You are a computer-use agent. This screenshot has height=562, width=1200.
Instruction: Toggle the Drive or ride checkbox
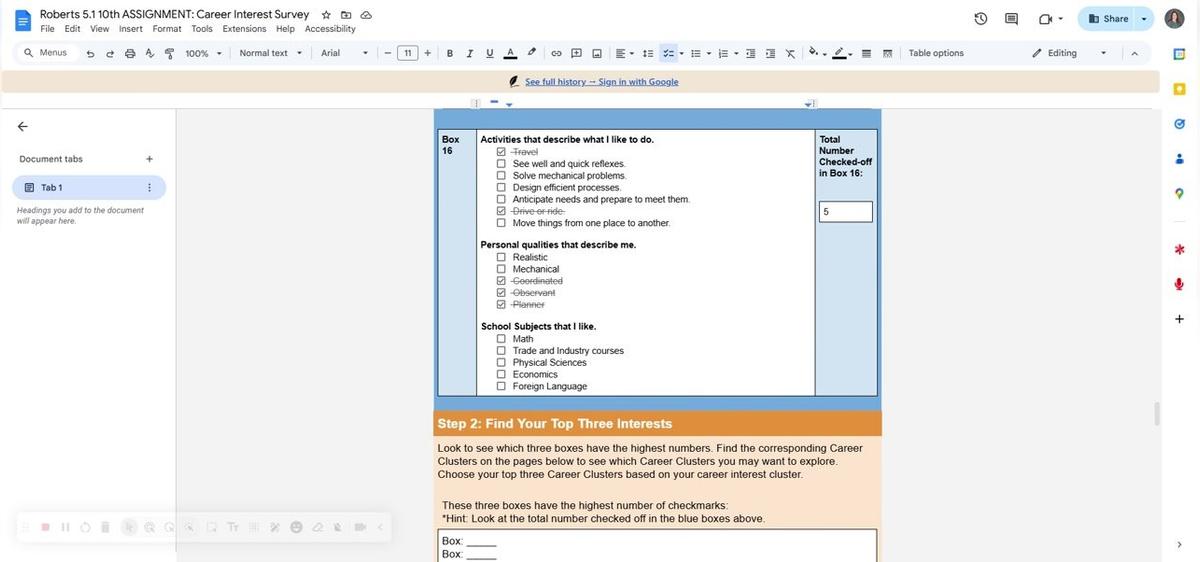click(x=501, y=211)
